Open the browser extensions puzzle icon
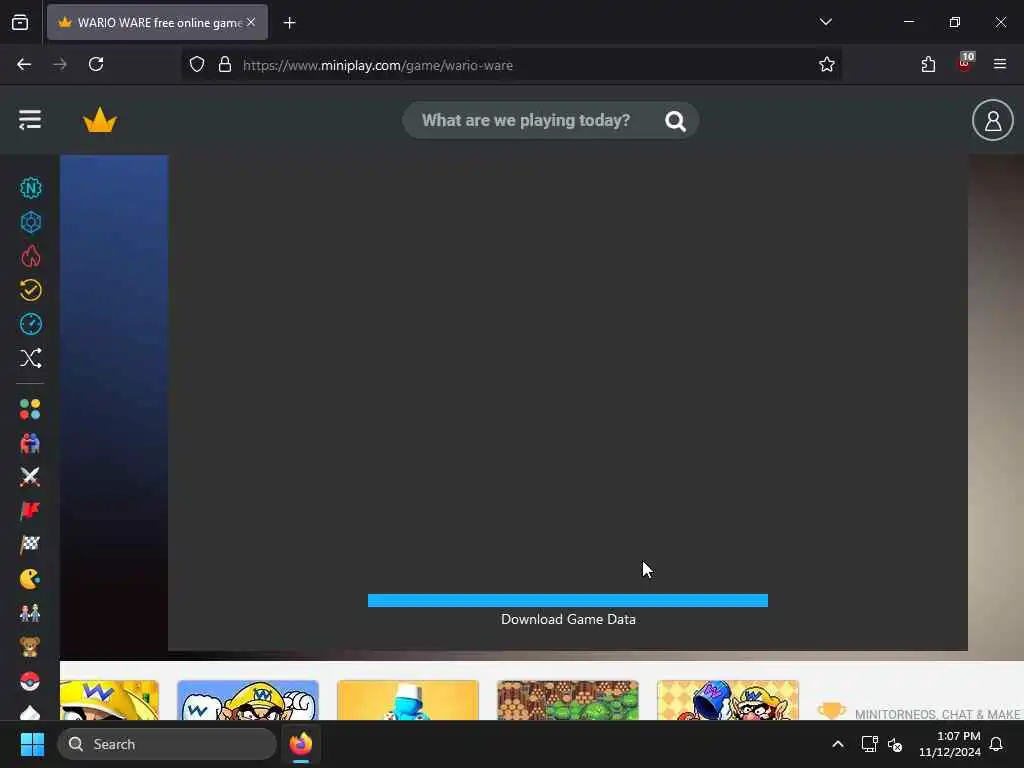The height and width of the screenshot is (768, 1024). 928,65
